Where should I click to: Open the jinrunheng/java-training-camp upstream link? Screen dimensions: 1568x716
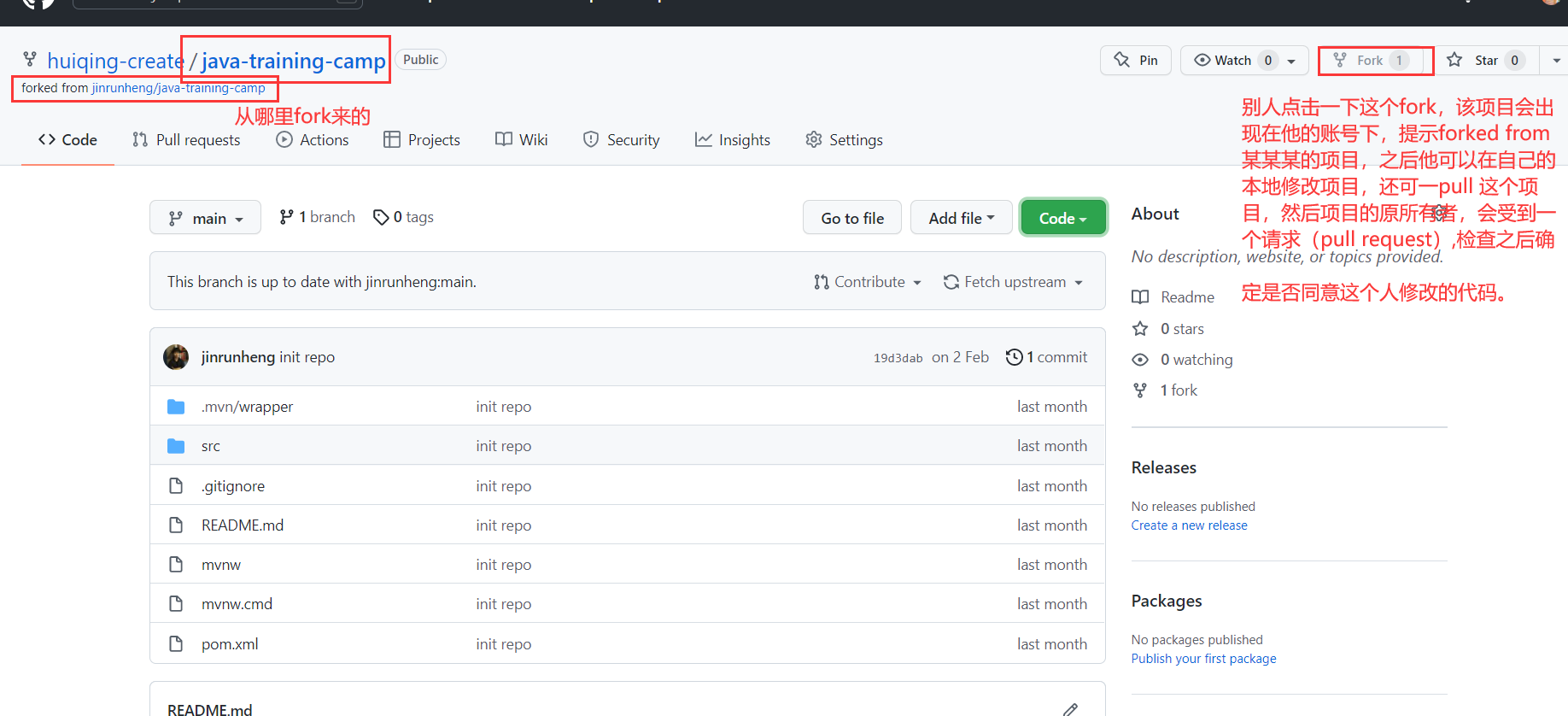pos(178,88)
